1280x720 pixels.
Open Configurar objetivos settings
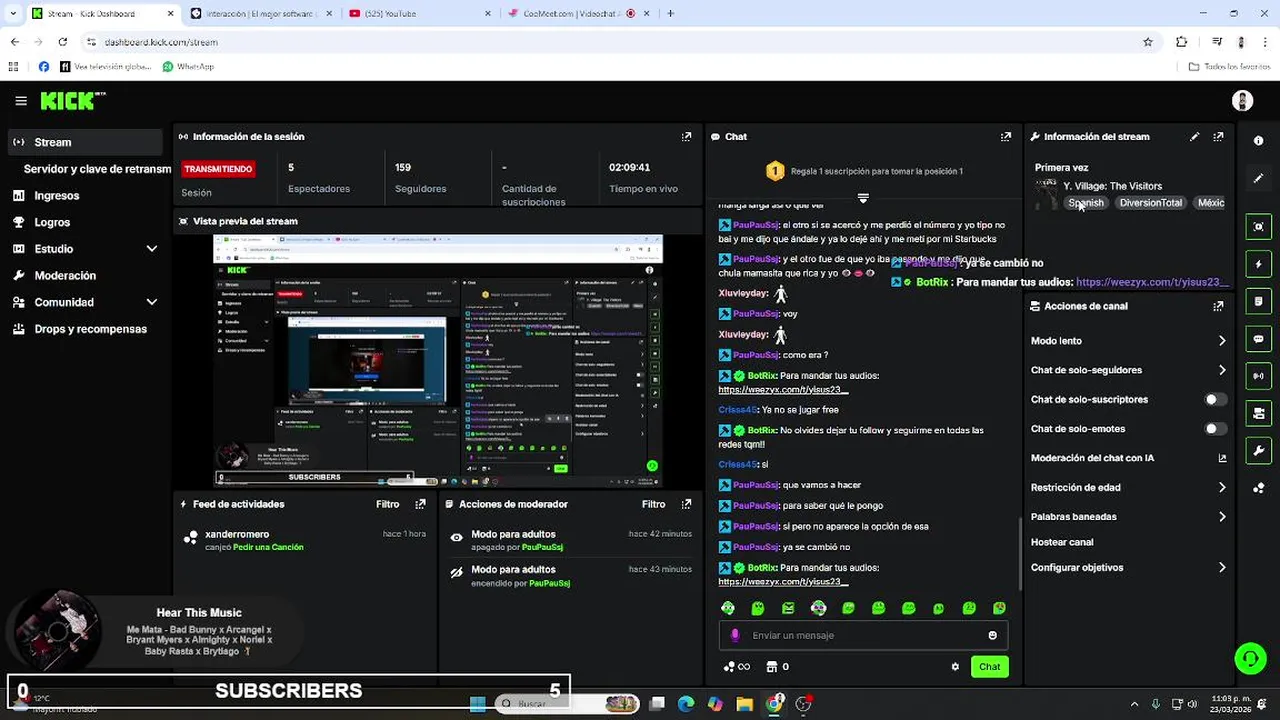[x=1128, y=568]
